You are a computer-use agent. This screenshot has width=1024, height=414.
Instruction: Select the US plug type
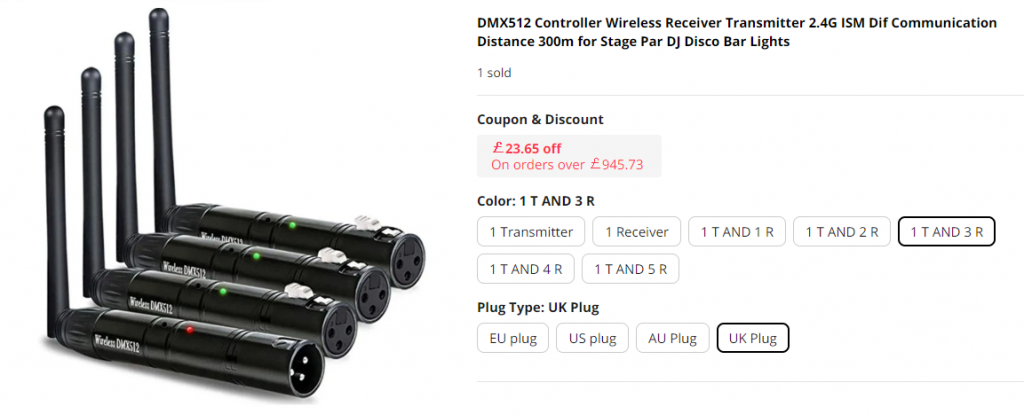click(592, 339)
